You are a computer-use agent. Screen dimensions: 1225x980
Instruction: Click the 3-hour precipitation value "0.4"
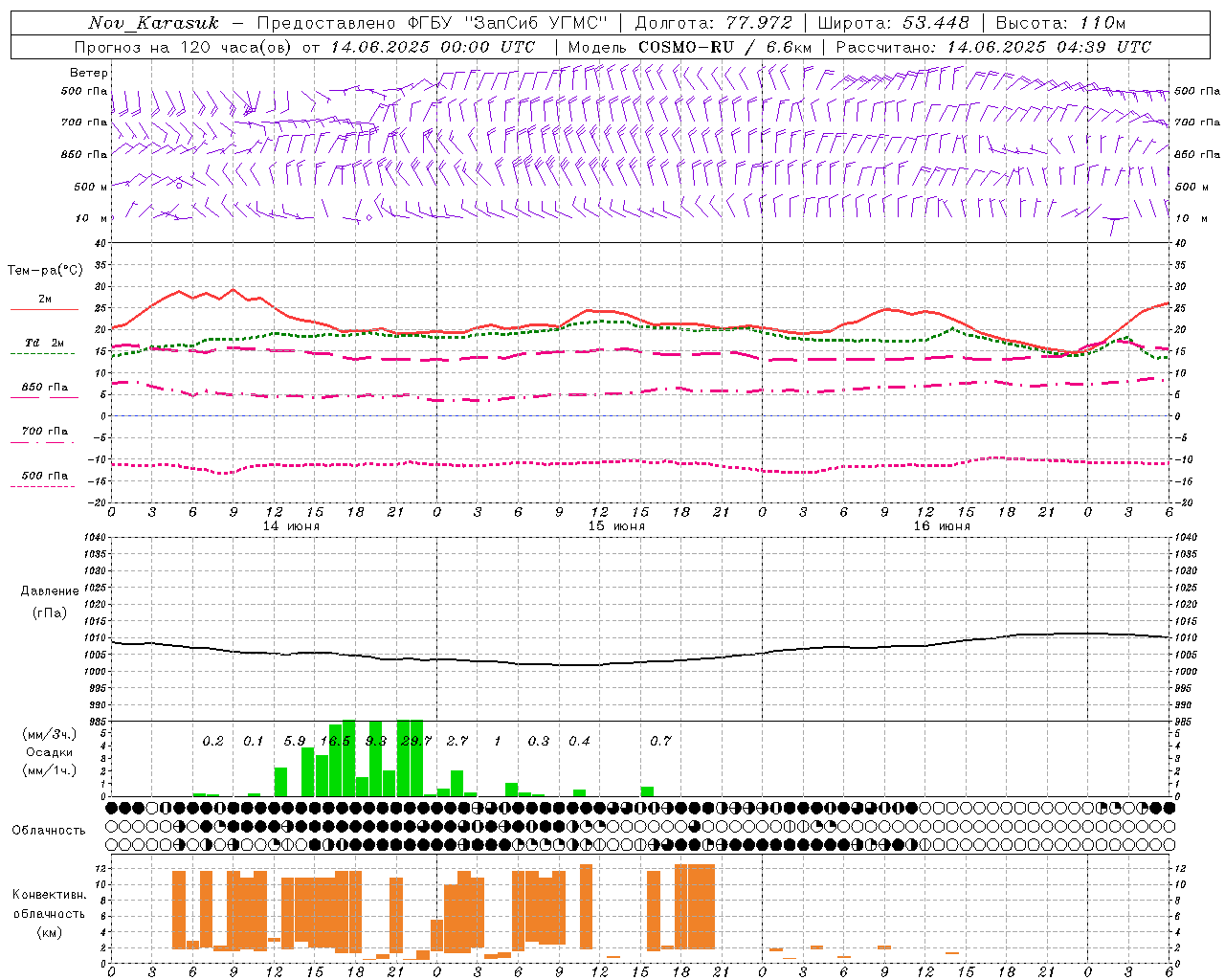coord(579,741)
